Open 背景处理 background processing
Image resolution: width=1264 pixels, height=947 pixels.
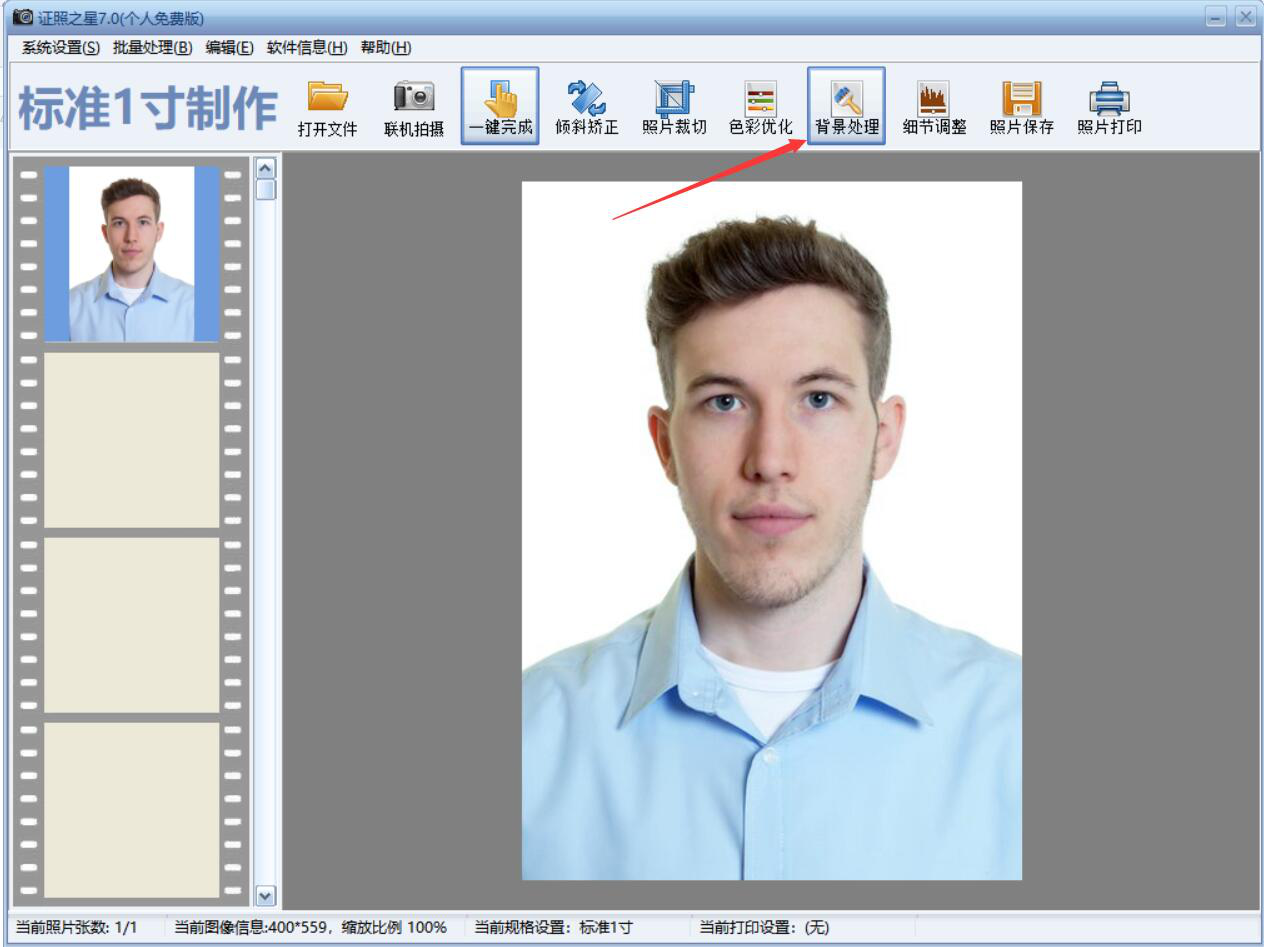(x=846, y=106)
